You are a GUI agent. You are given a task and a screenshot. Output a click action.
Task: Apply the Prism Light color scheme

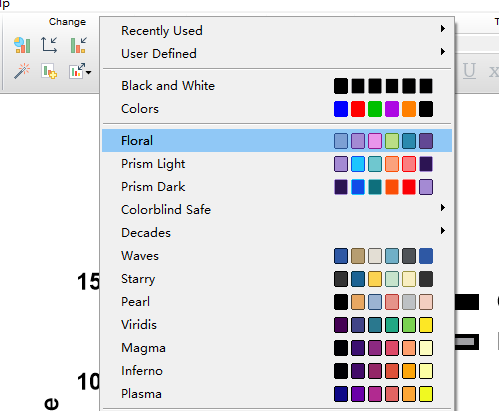[x=277, y=164]
